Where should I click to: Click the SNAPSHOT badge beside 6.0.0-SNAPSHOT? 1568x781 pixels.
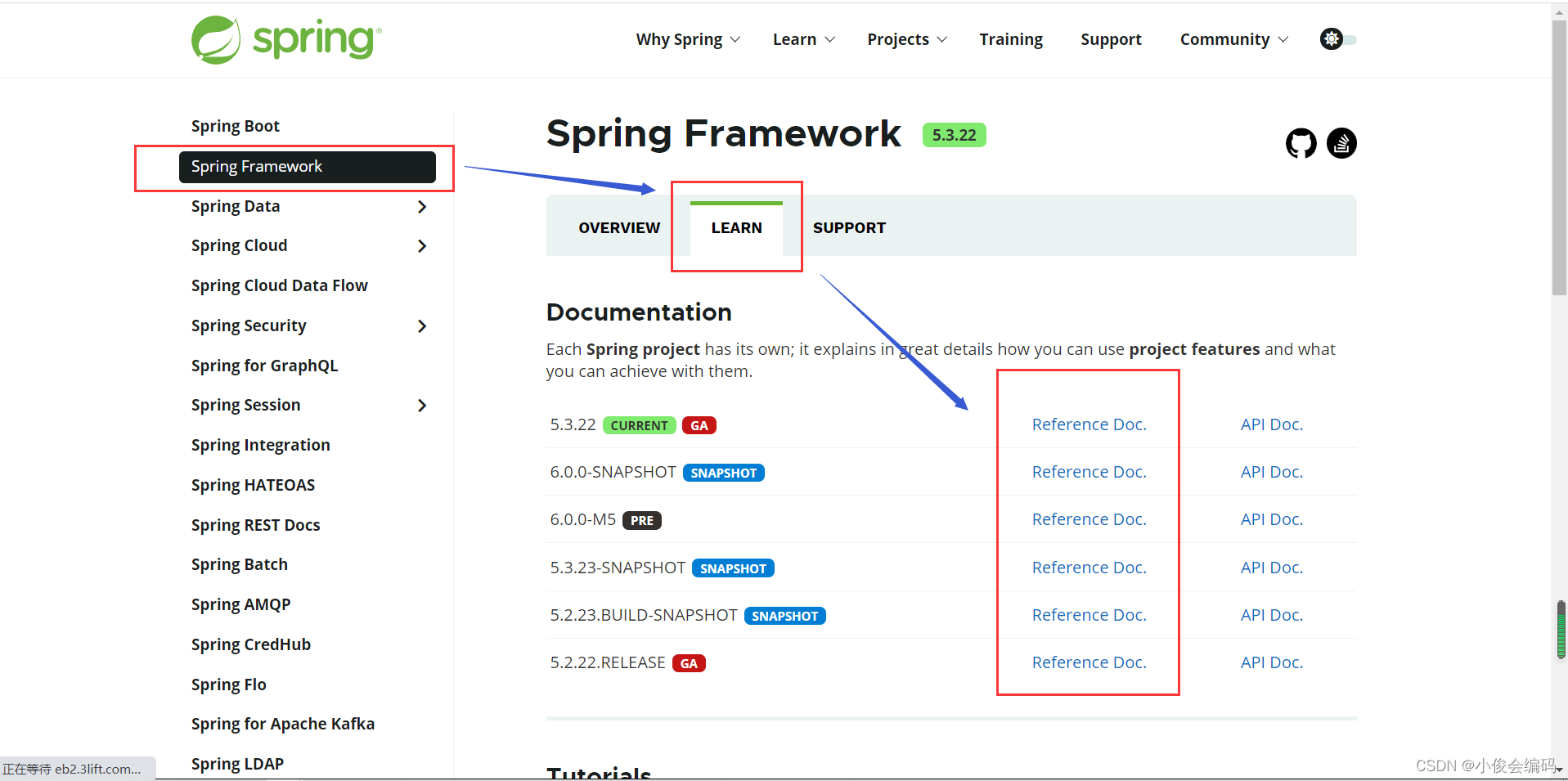coord(724,473)
